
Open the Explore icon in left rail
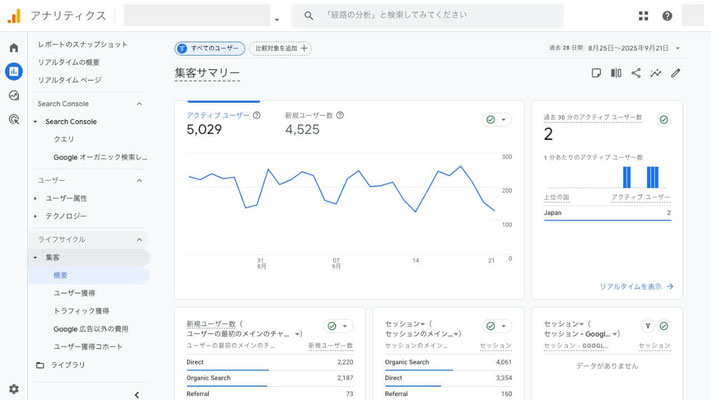pyautogui.click(x=14, y=95)
